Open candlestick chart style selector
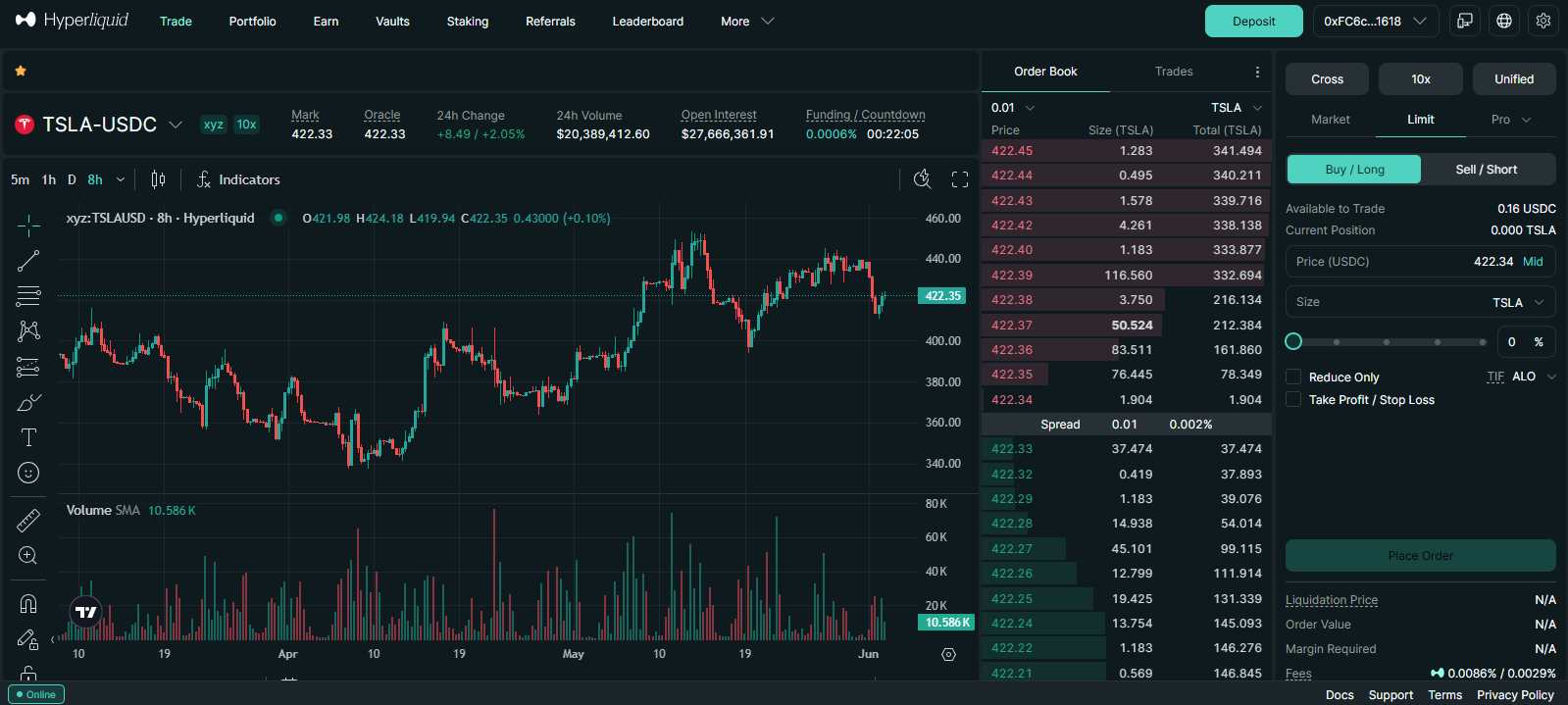The image size is (1568, 705). pos(158,179)
